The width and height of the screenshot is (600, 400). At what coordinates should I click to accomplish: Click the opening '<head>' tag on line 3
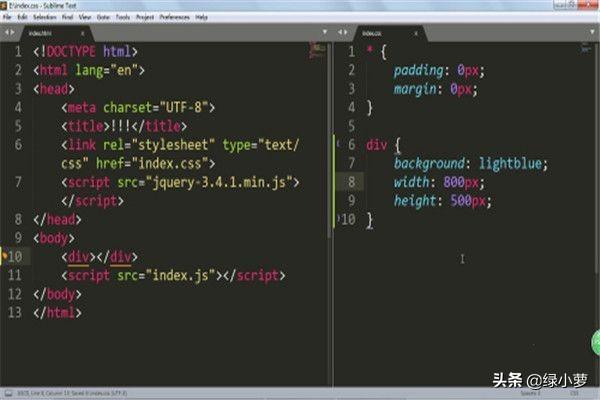[x=54, y=89]
